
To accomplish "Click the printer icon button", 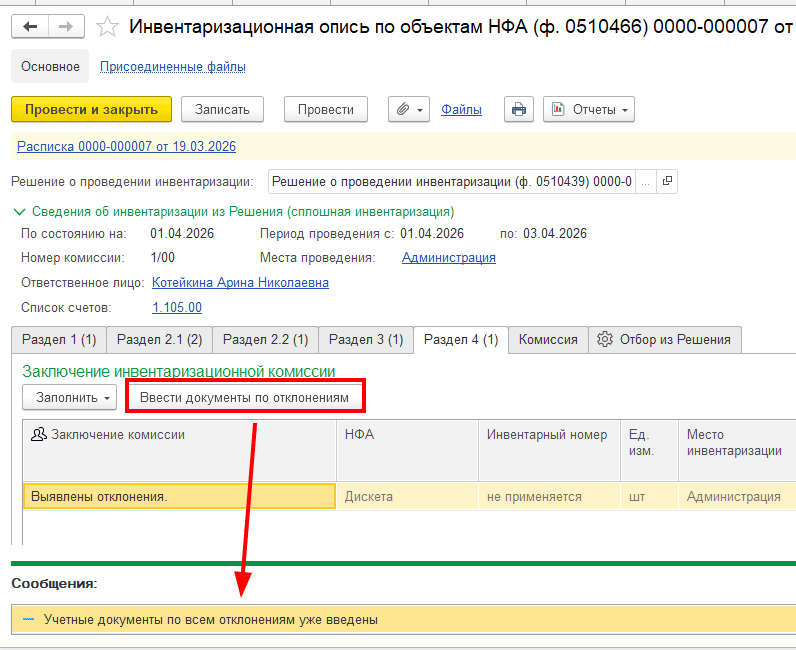I will (x=519, y=109).
